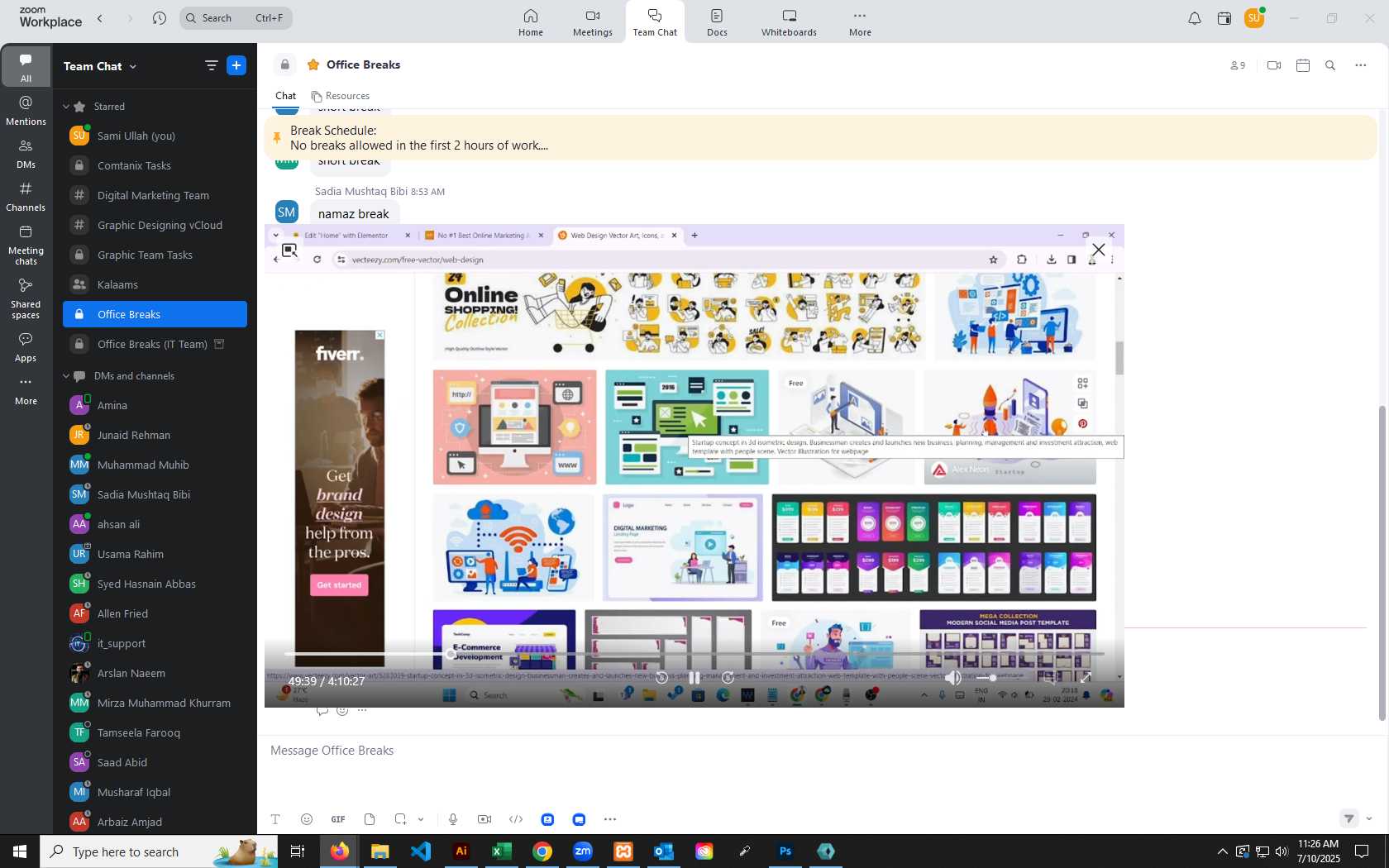Open send options dropdown arrow
The width and height of the screenshot is (1389, 868).
[x=1369, y=818]
